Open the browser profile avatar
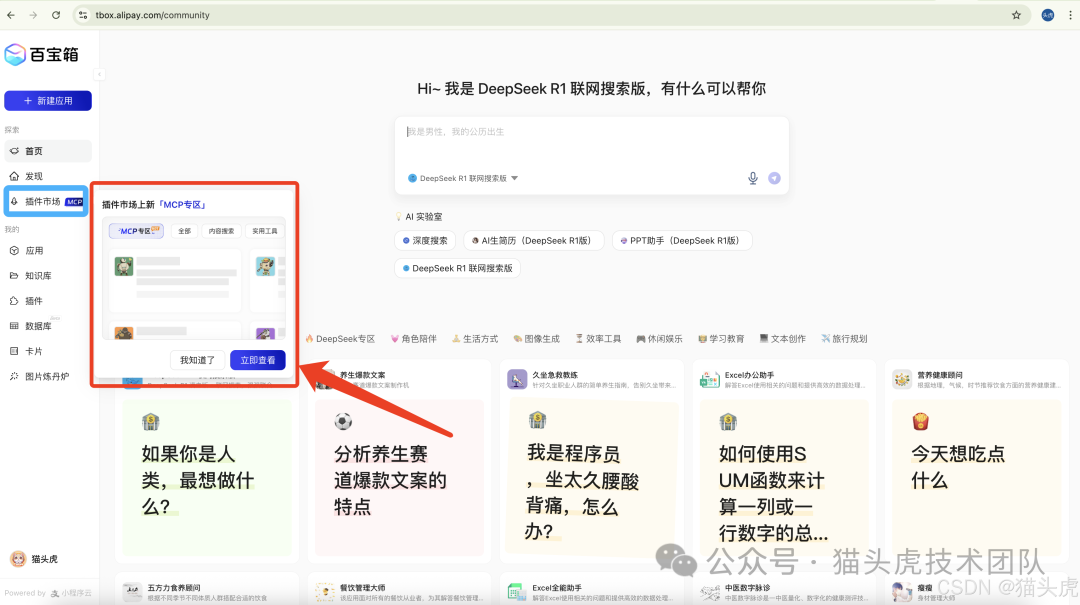 (x=1048, y=15)
